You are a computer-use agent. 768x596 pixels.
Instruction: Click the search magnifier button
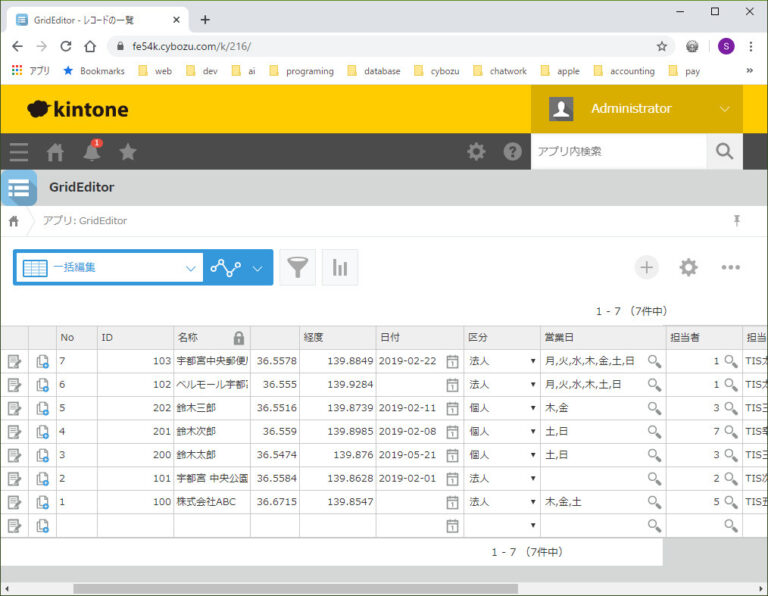(724, 152)
